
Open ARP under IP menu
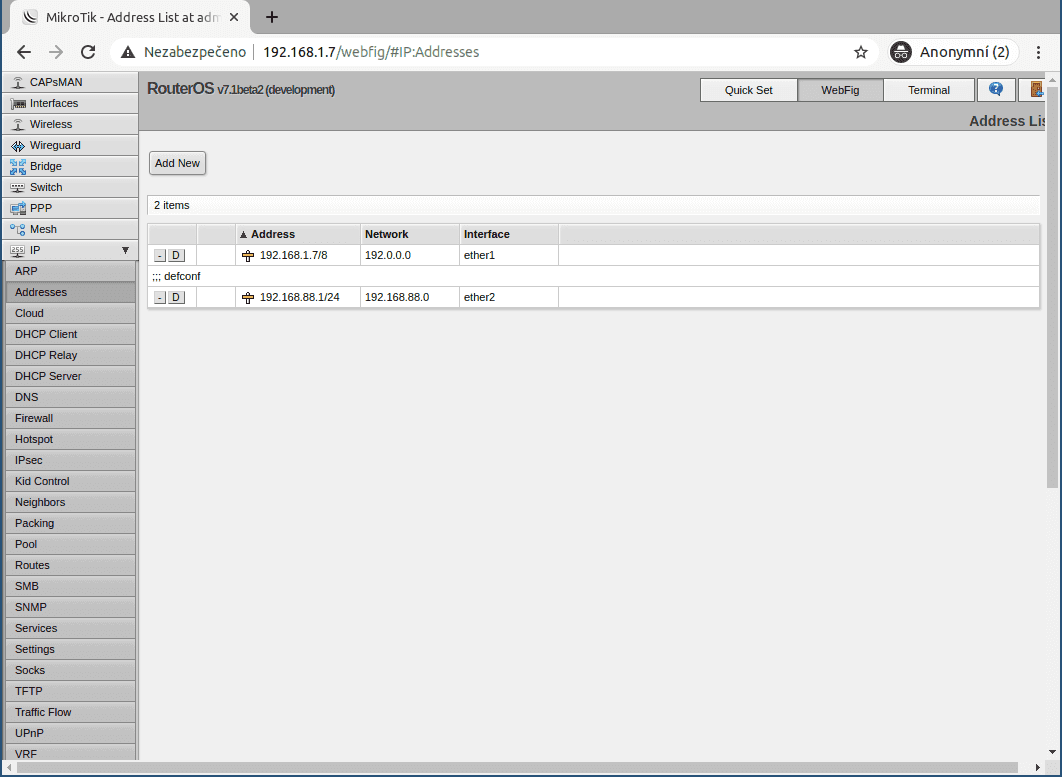(70, 271)
